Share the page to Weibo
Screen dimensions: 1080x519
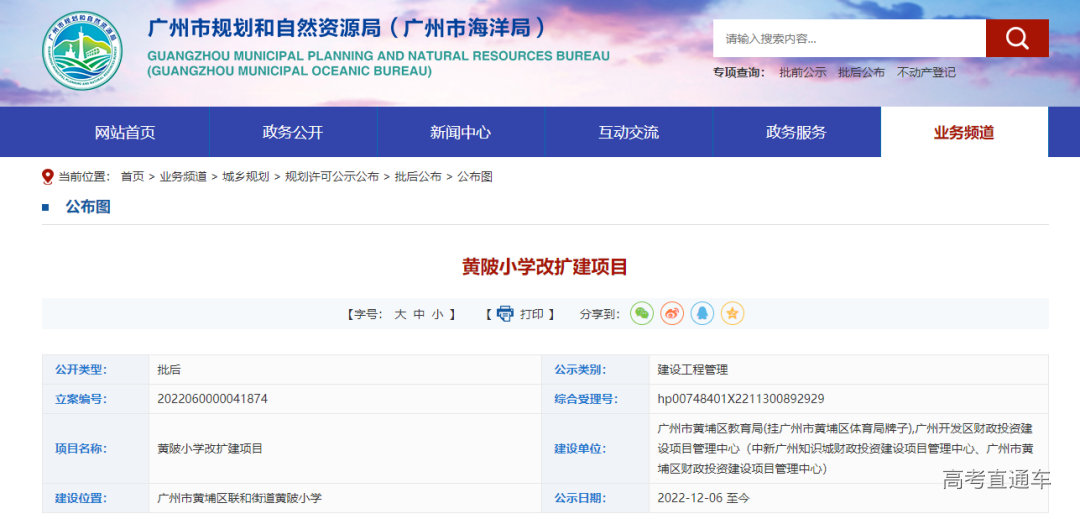(672, 314)
